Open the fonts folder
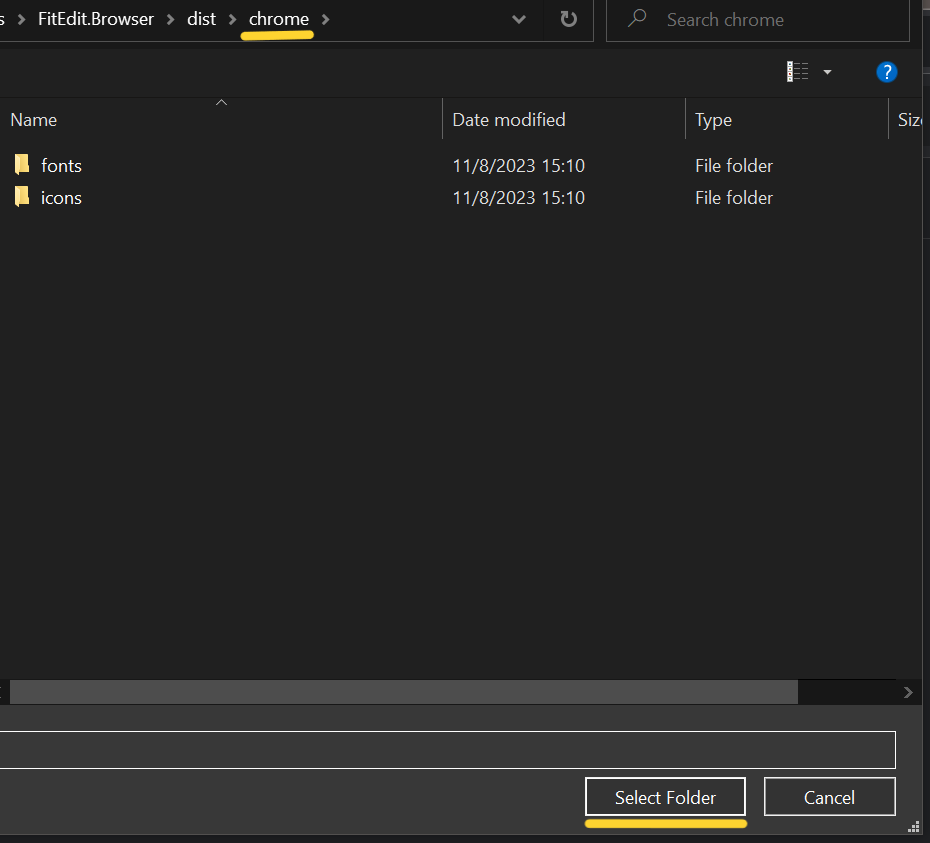Viewport: 930px width, 843px height. (61, 165)
